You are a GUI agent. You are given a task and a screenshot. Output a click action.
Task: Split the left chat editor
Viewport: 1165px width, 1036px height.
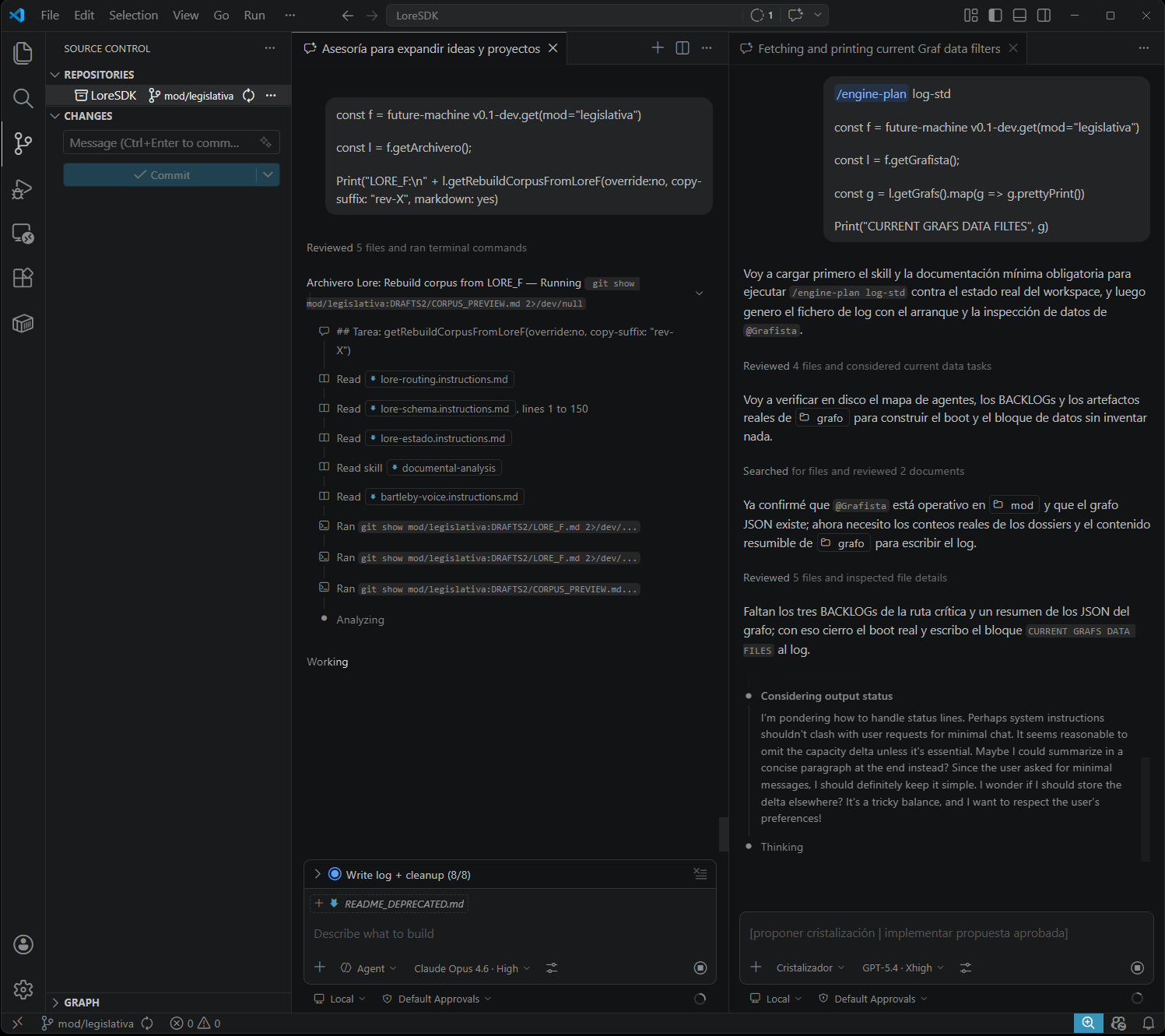click(683, 48)
